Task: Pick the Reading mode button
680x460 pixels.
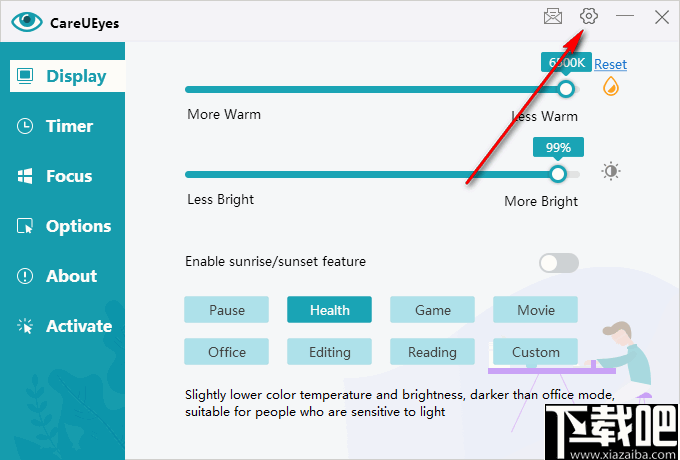Action: tap(432, 352)
